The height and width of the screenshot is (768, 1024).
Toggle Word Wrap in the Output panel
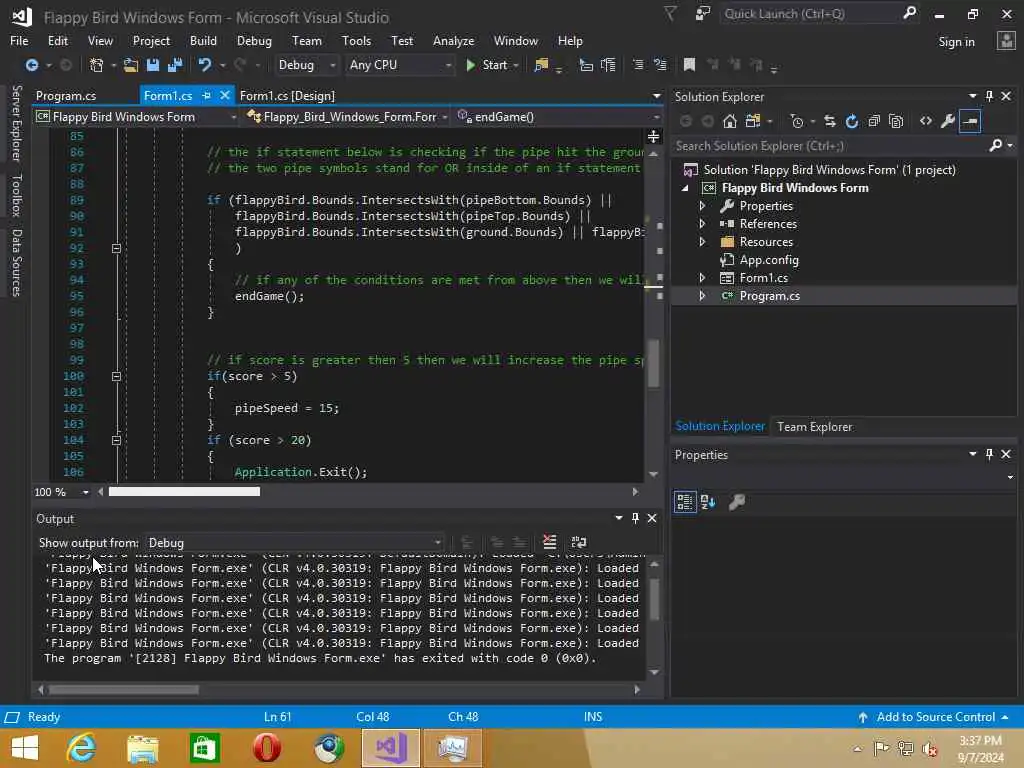click(x=579, y=542)
